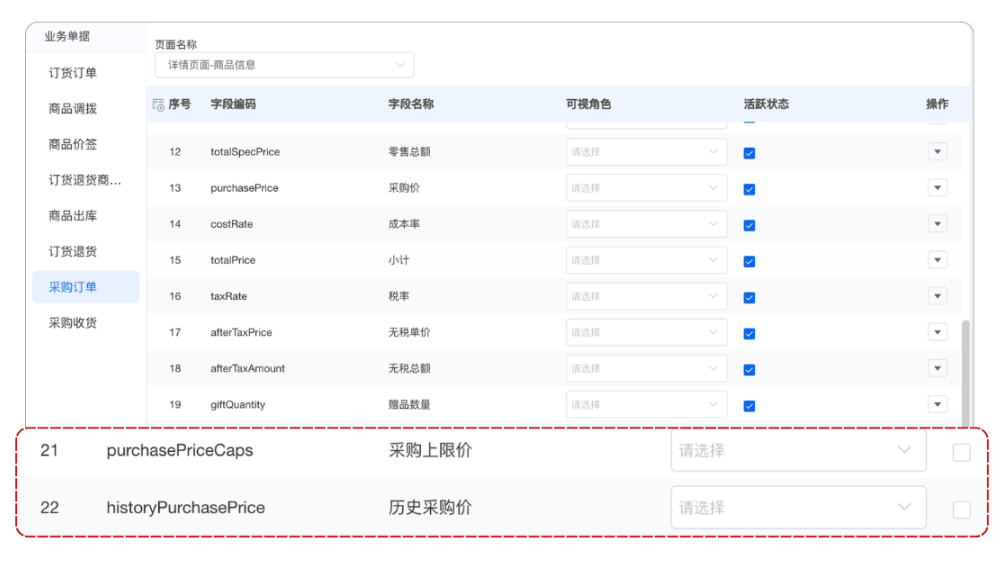Viewport: 1004px width, 563px height.
Task: Open the action arrow for totalPrice row
Action: coord(937,260)
